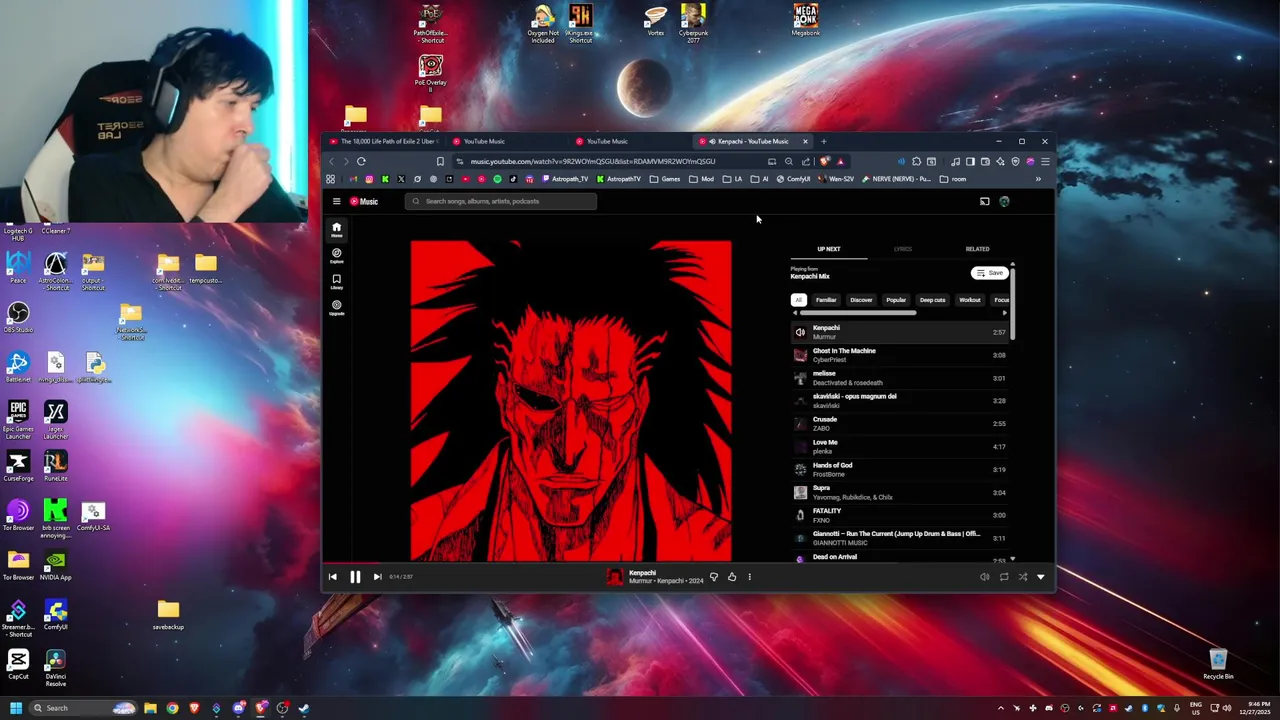Click the YouTube Music logo
This screenshot has width=1280, height=720.
364,201
